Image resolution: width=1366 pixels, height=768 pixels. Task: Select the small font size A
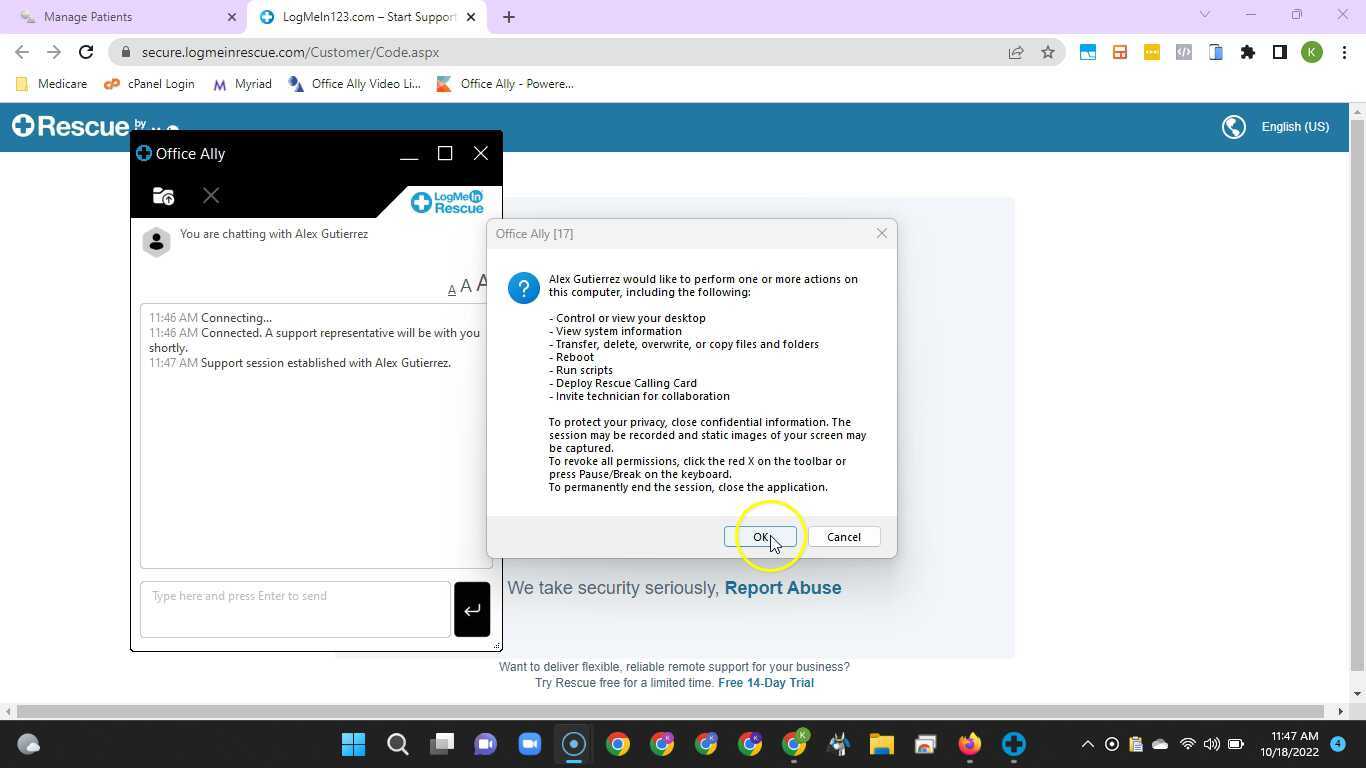pyautogui.click(x=451, y=290)
